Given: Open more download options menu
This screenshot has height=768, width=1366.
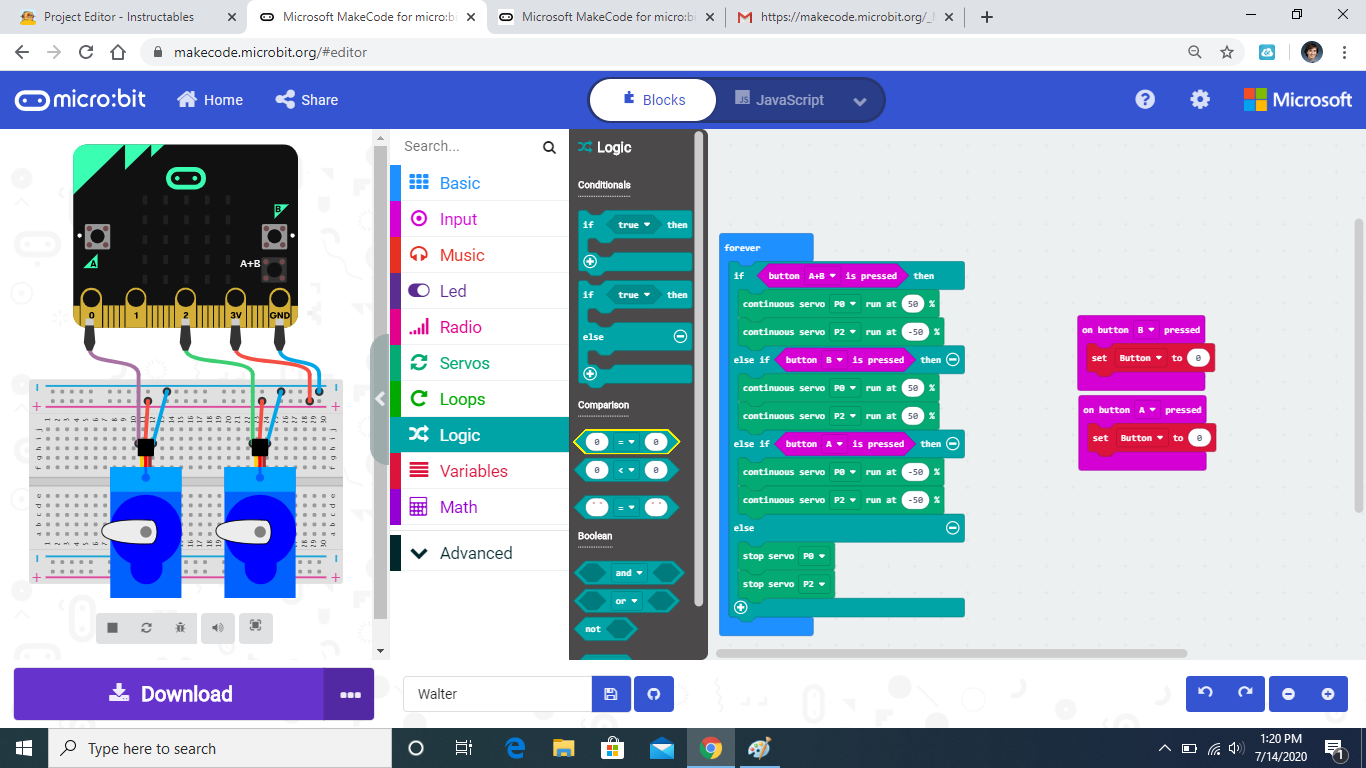Looking at the screenshot, I should (349, 694).
